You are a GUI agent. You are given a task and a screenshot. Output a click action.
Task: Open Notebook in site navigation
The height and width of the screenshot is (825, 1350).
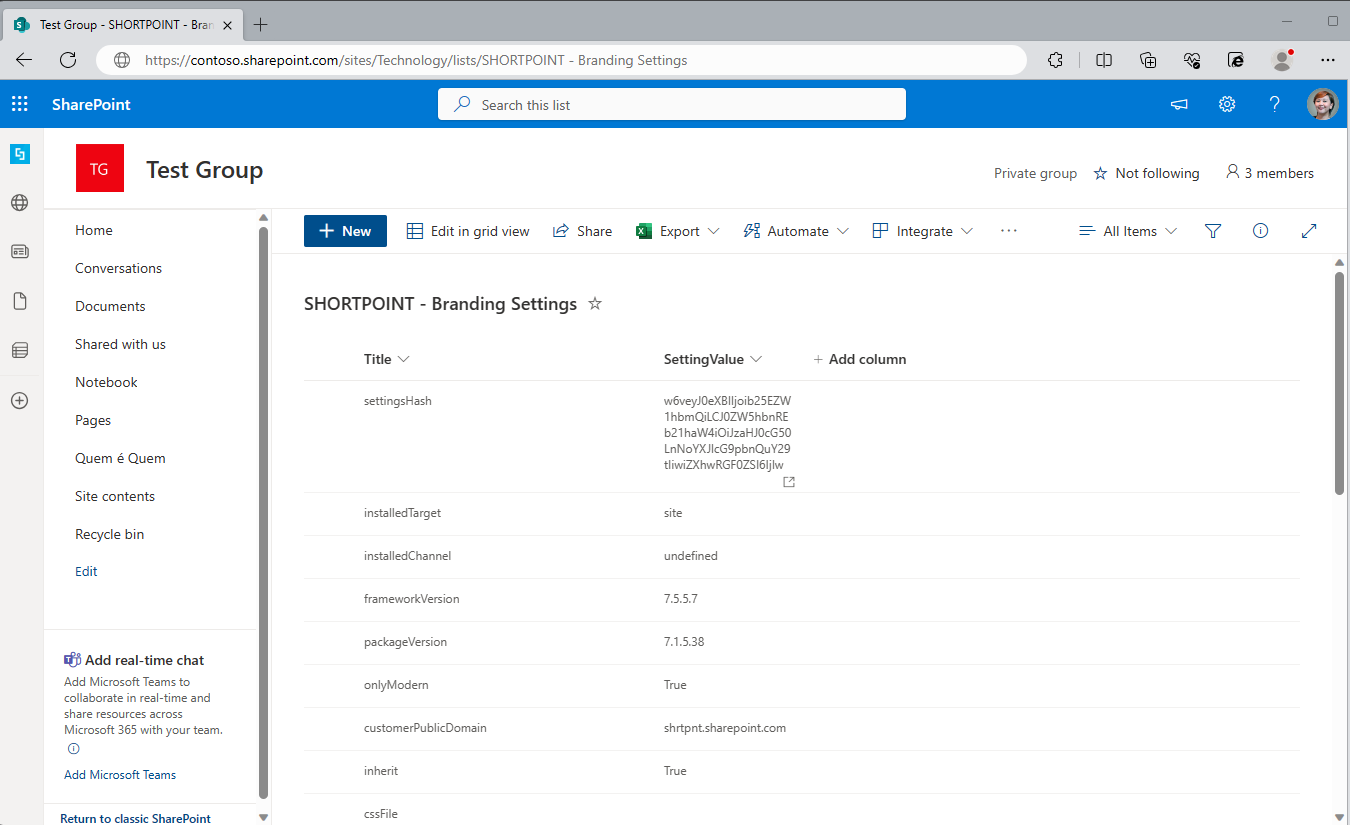106,382
